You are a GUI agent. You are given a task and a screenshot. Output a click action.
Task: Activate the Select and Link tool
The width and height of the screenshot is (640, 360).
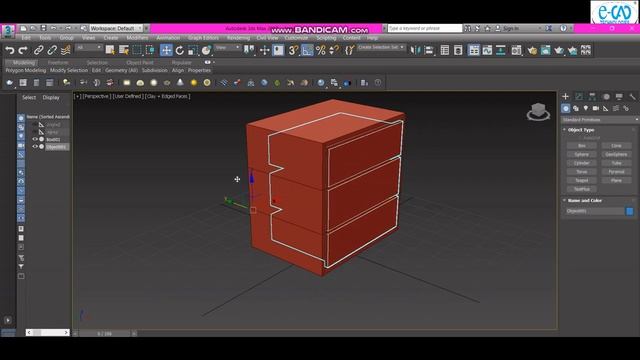point(38,50)
